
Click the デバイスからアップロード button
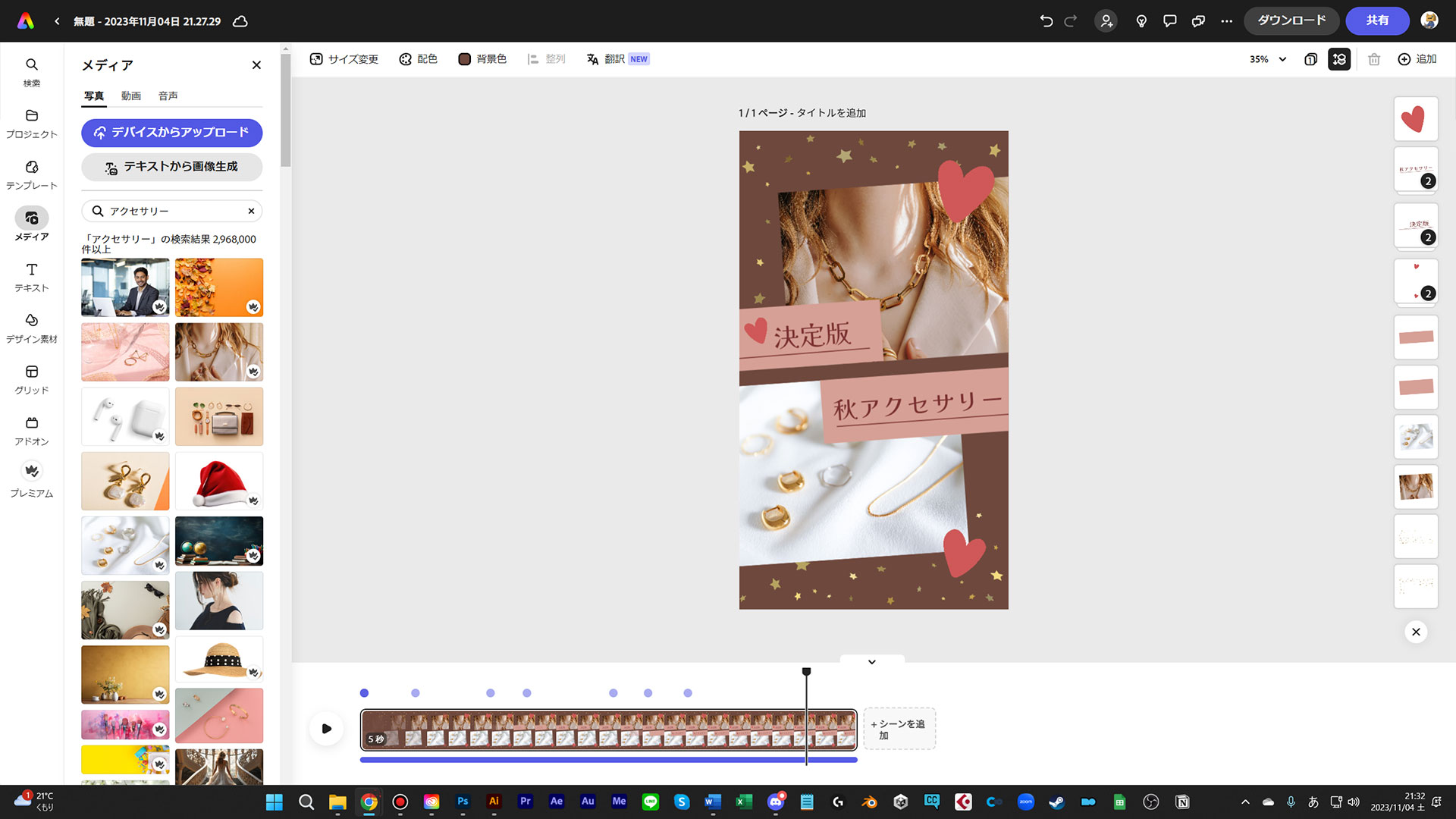click(171, 133)
